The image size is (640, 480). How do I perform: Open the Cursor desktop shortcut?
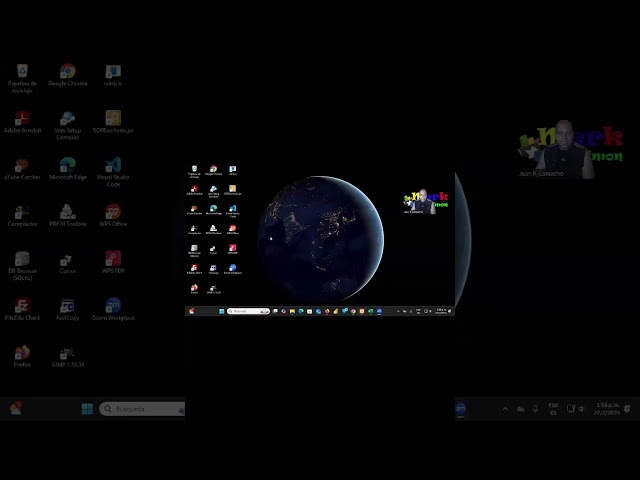(x=67, y=260)
